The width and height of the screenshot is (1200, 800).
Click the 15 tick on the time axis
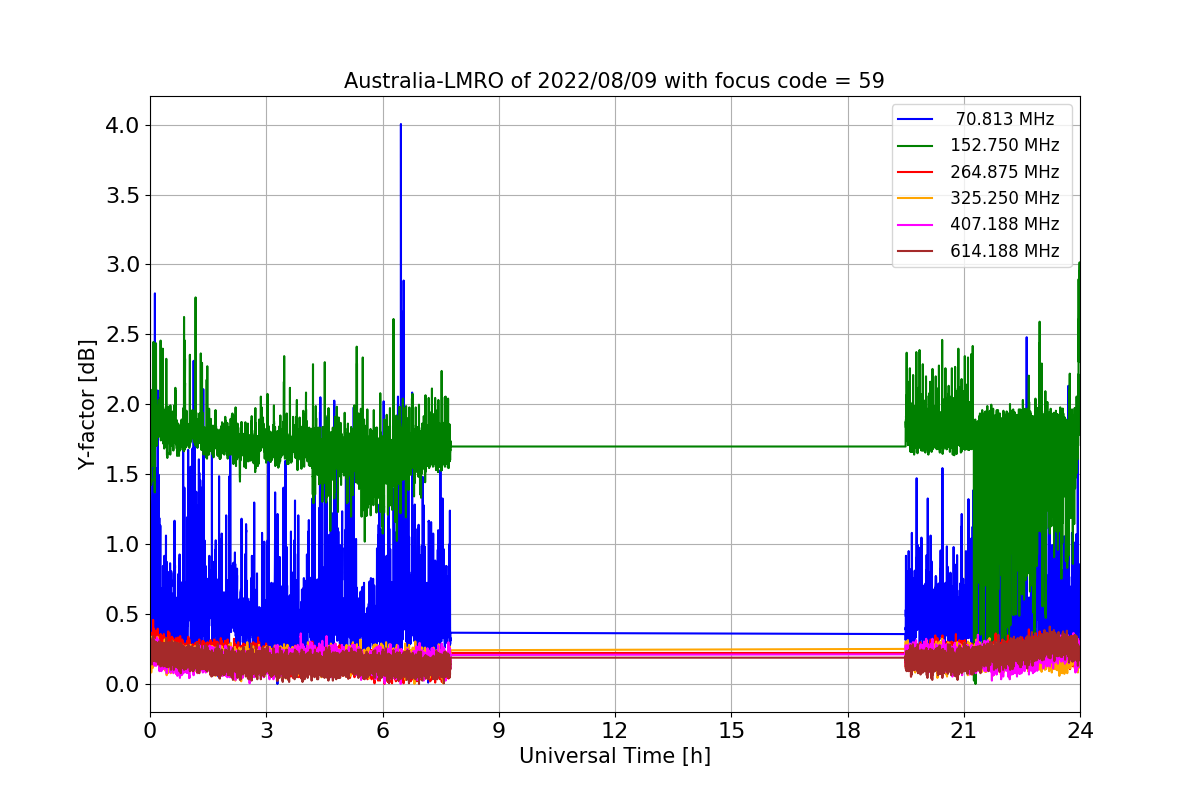click(731, 730)
